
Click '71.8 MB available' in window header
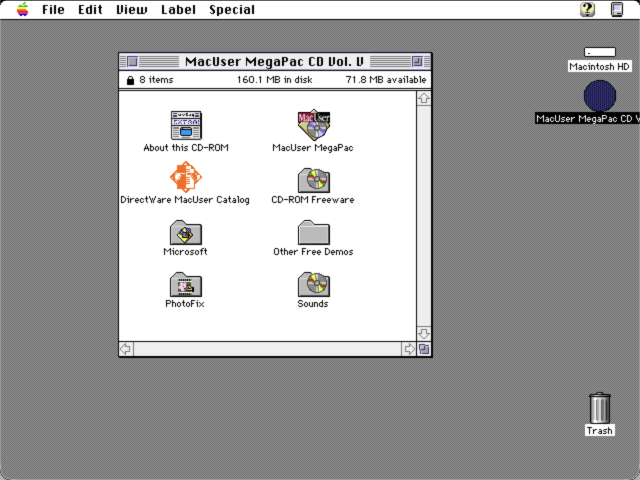pyautogui.click(x=386, y=80)
